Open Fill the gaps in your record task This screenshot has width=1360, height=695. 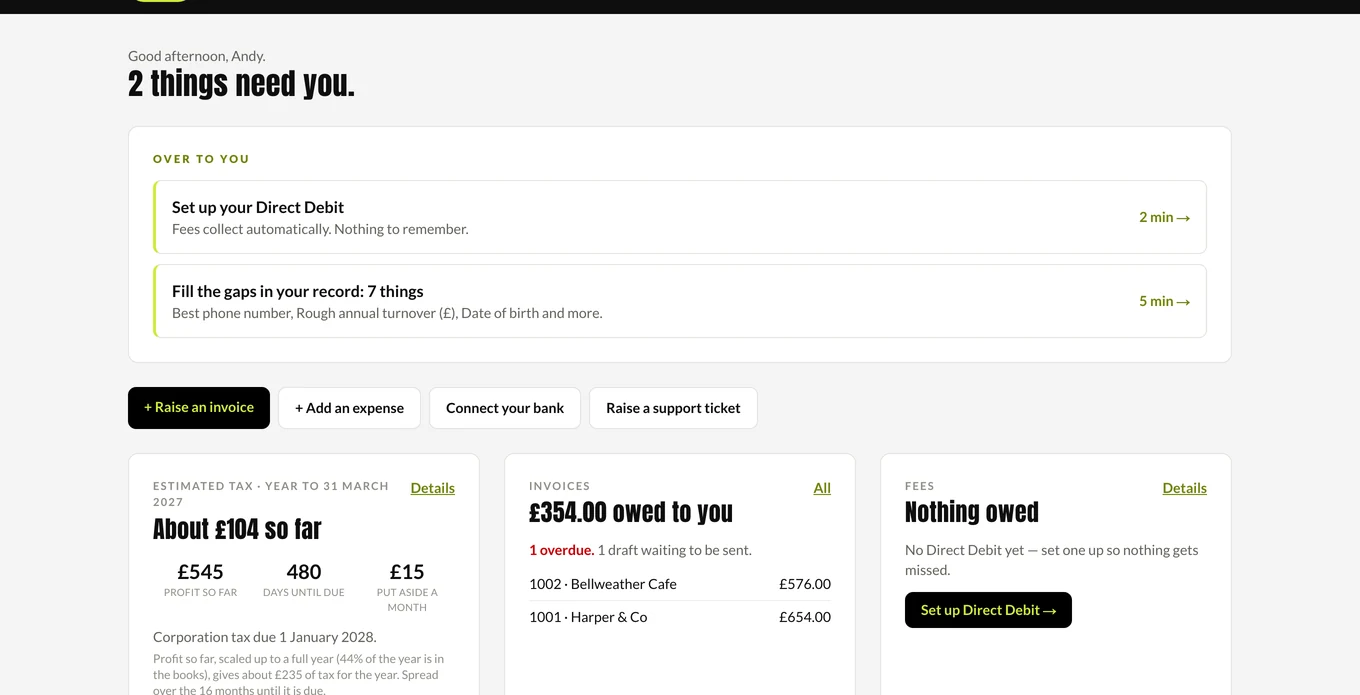(x=680, y=301)
